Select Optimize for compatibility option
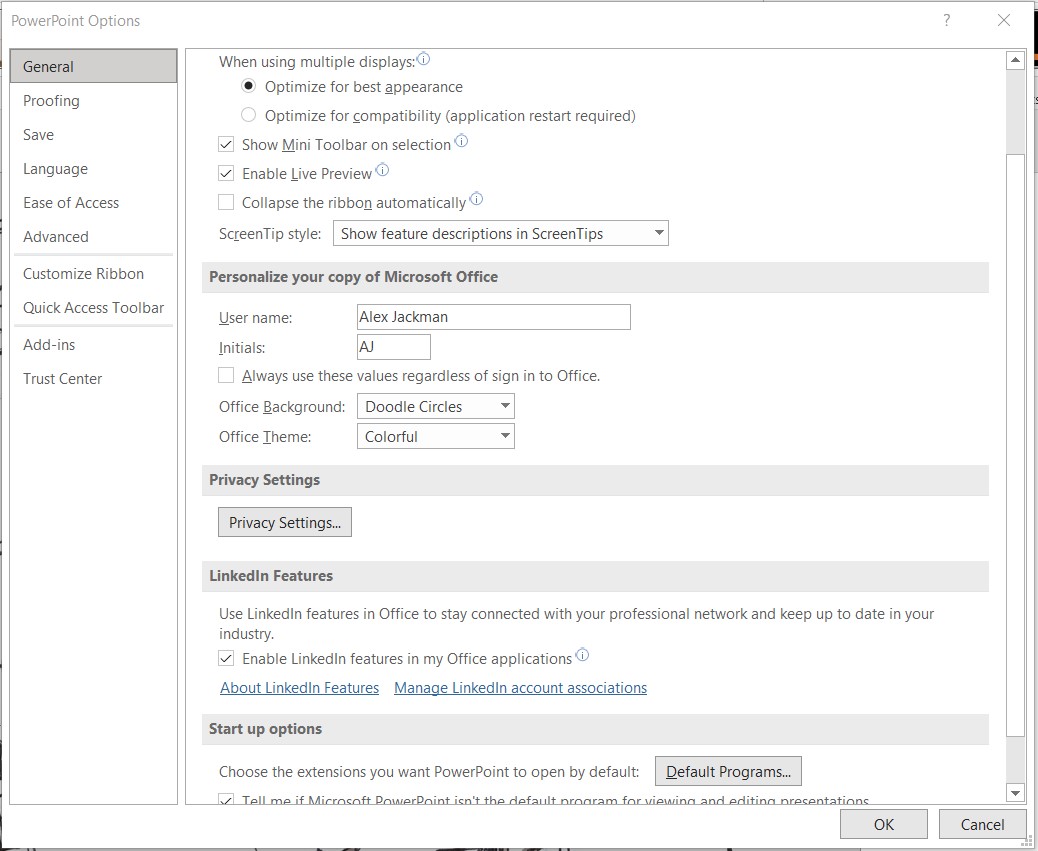Screen dimensions: 1038x851 pyautogui.click(x=248, y=115)
